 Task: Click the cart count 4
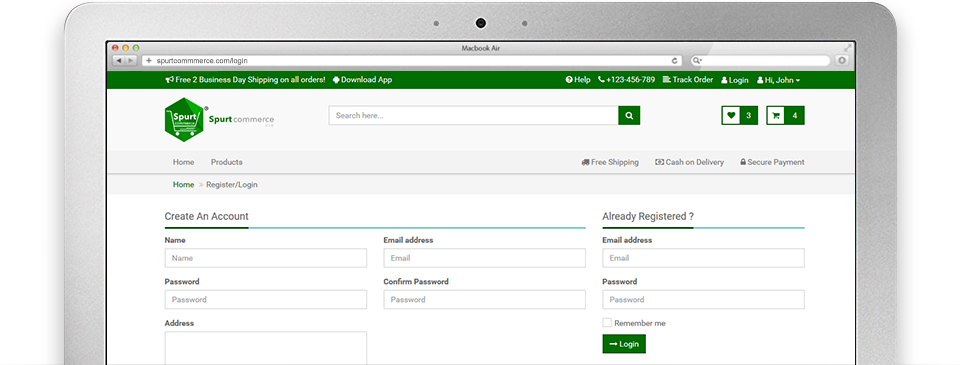[x=795, y=115]
